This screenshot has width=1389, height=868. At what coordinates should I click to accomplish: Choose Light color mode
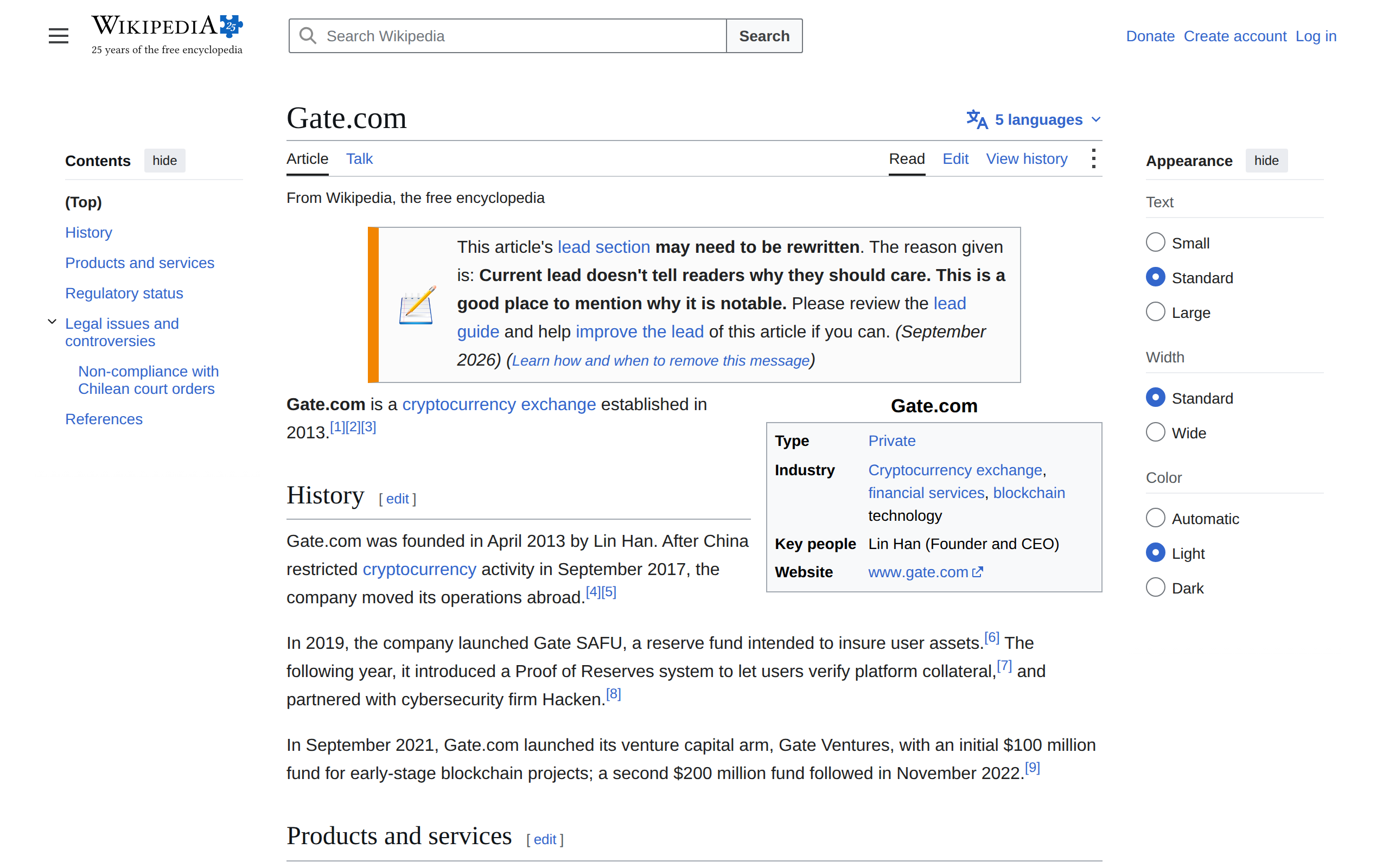[1155, 553]
